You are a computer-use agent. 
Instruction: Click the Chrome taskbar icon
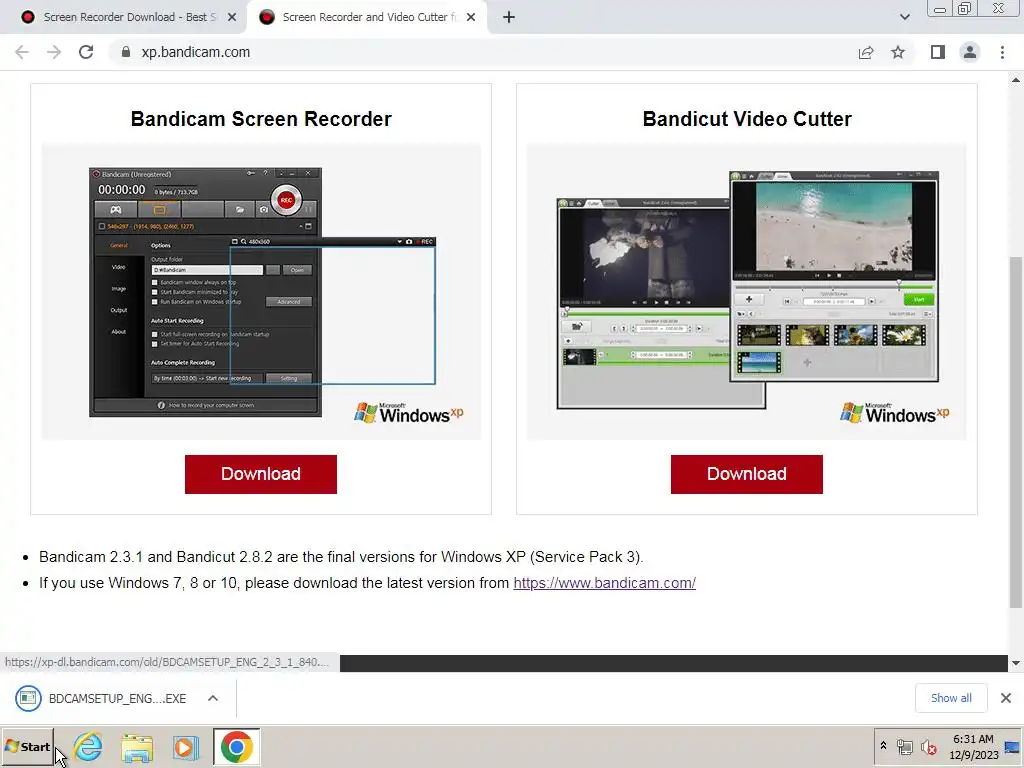click(236, 747)
